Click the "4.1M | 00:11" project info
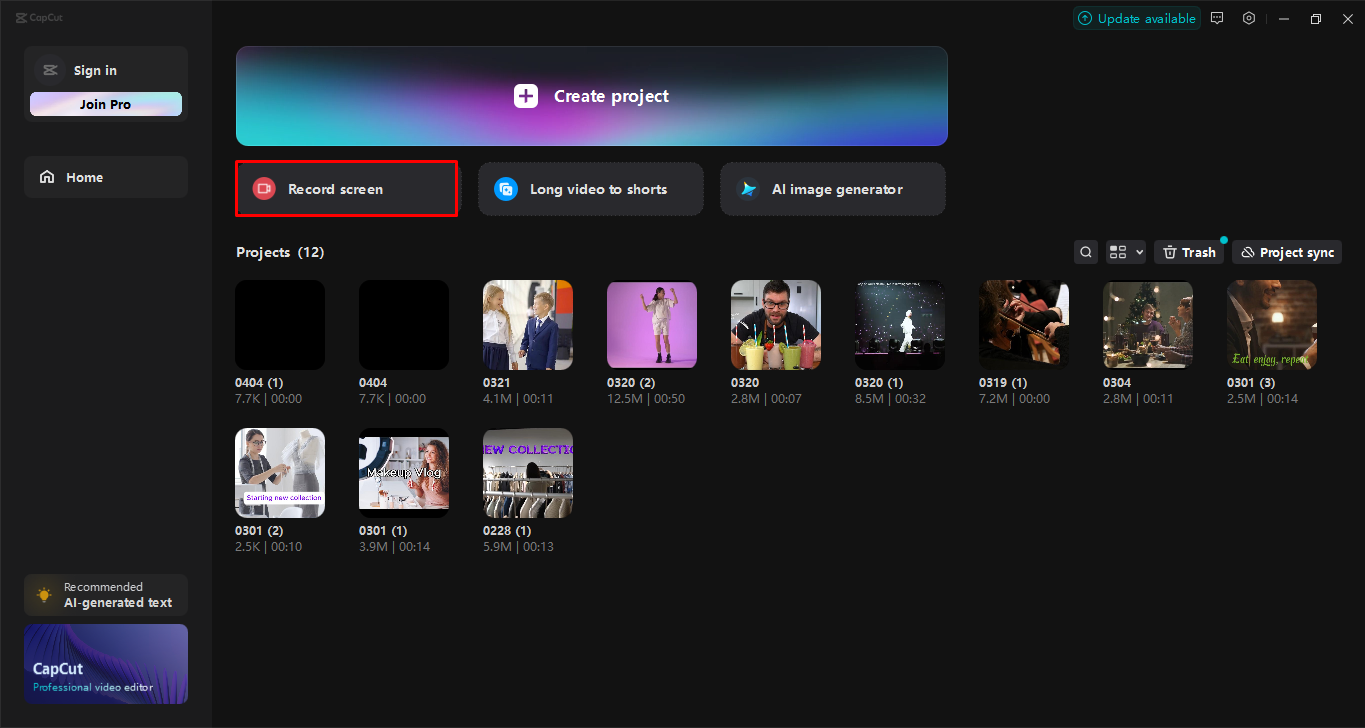The image size is (1365, 728). click(x=518, y=399)
